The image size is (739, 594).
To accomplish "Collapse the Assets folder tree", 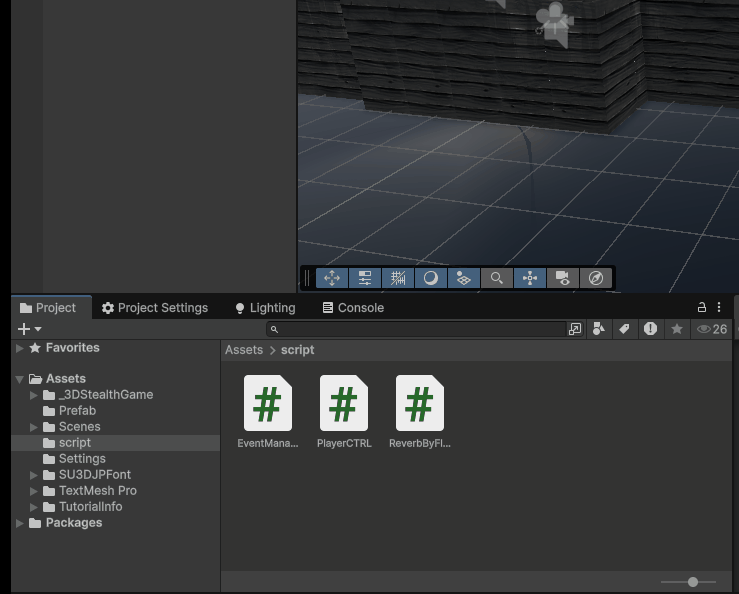I will [20, 379].
